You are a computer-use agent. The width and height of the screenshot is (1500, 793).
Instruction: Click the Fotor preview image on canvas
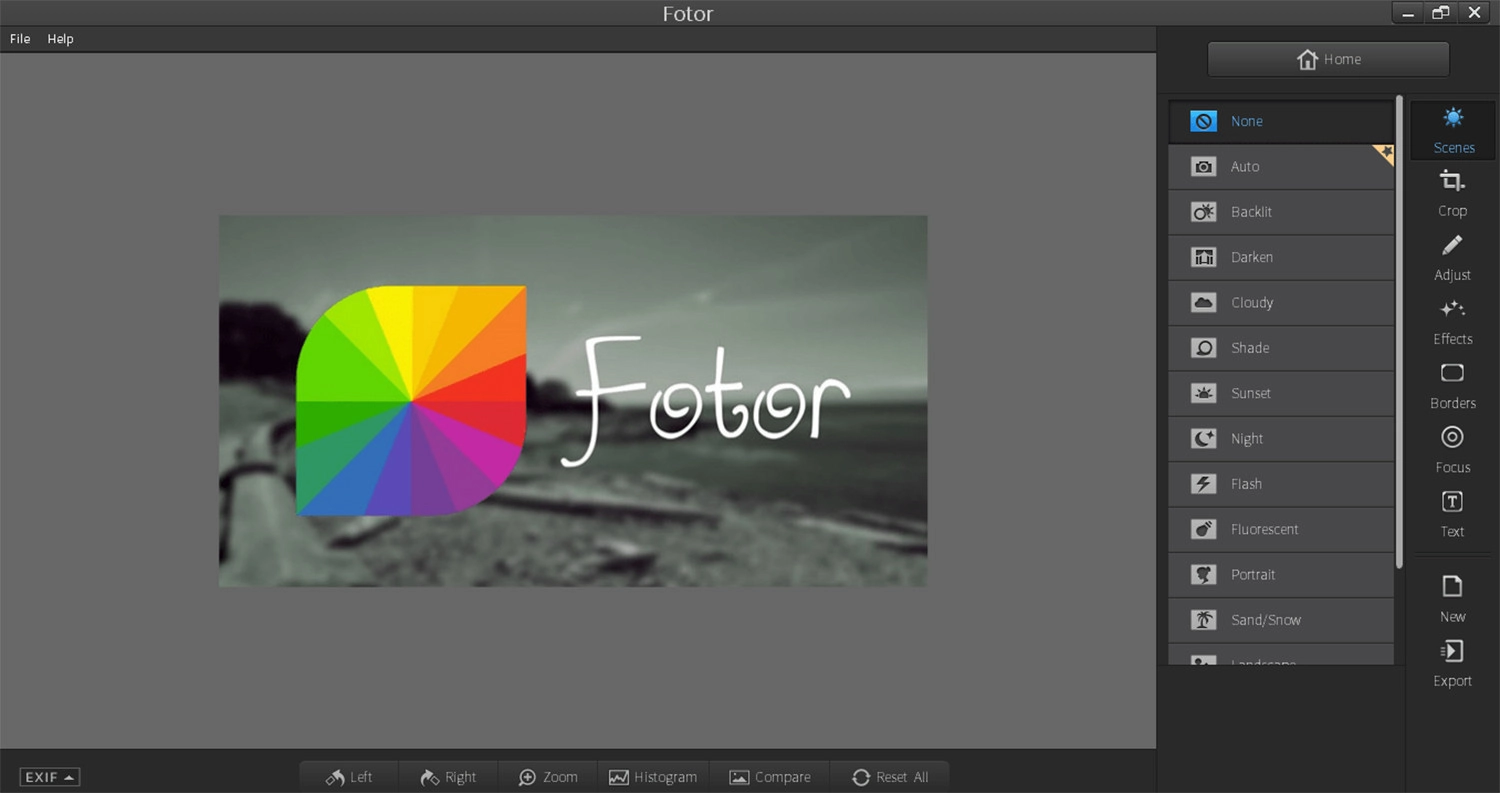coord(573,401)
